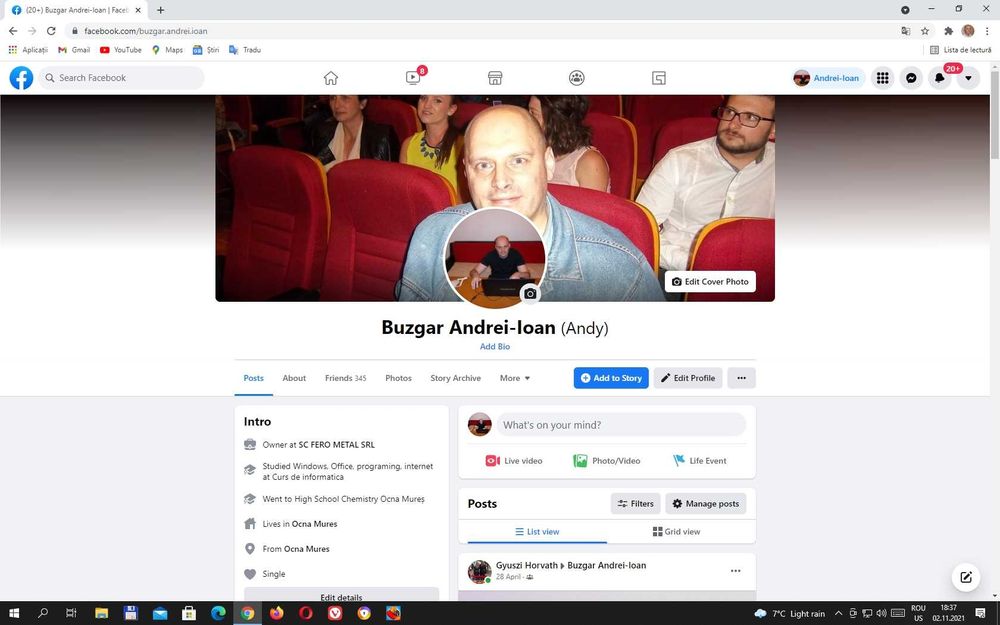Open Gyuszi Horvath profile name link
This screenshot has height=625, width=1000.
point(527,565)
